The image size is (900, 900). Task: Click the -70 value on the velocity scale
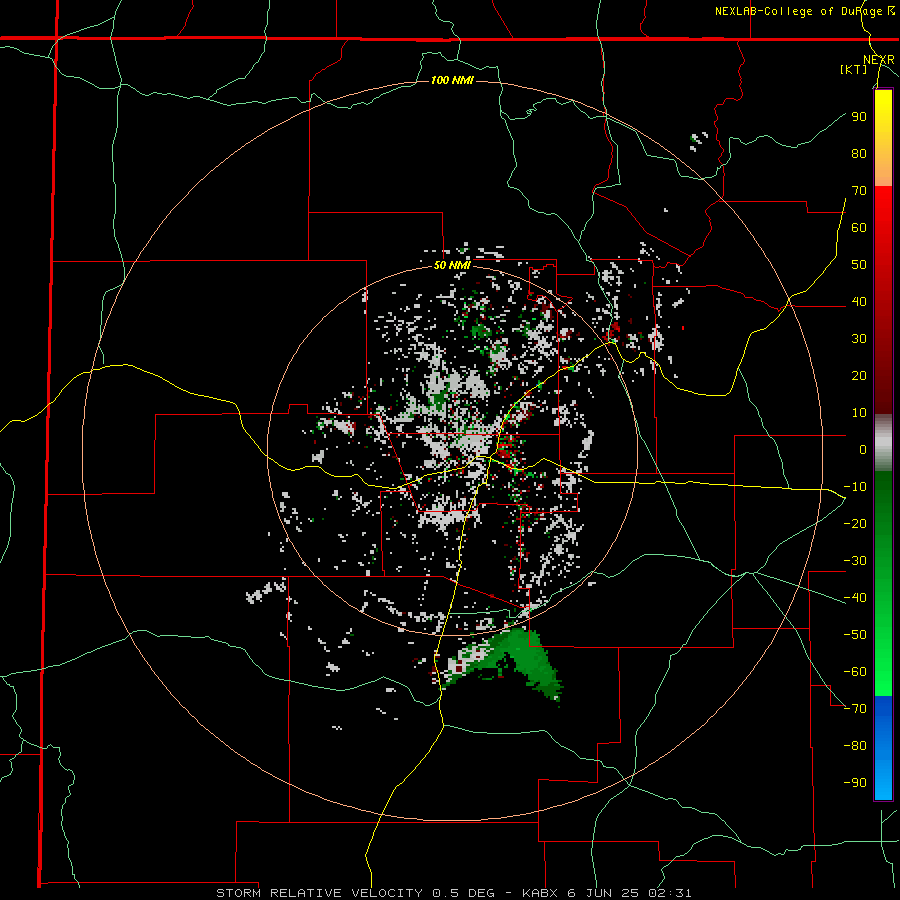point(855,708)
